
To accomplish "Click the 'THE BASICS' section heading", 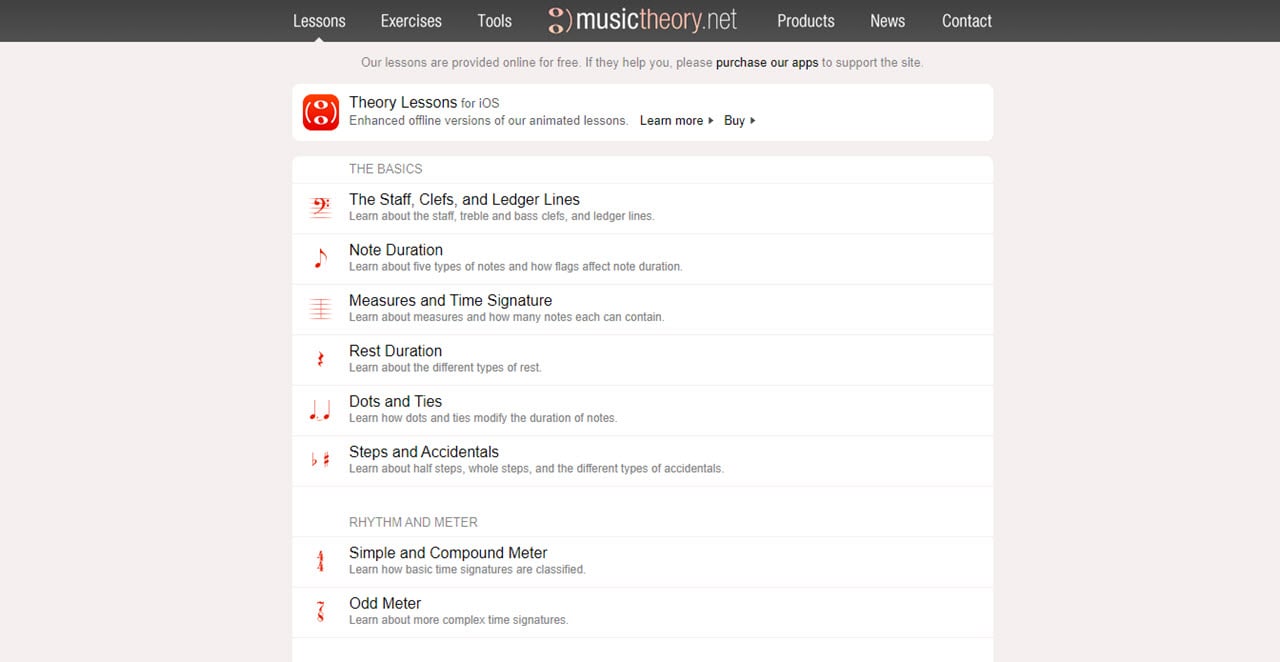I will (386, 169).
